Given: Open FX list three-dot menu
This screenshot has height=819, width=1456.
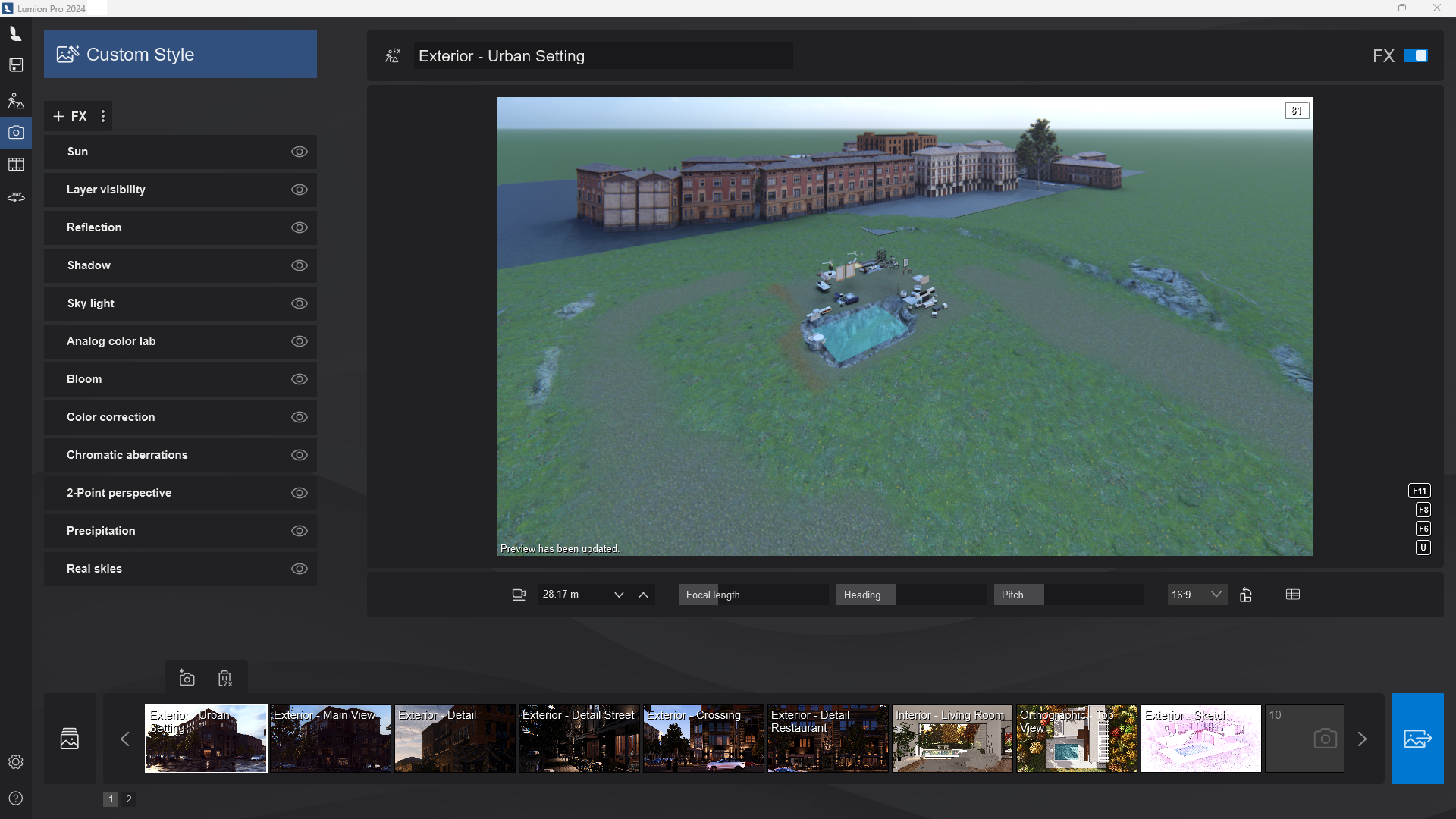Looking at the screenshot, I should [103, 116].
